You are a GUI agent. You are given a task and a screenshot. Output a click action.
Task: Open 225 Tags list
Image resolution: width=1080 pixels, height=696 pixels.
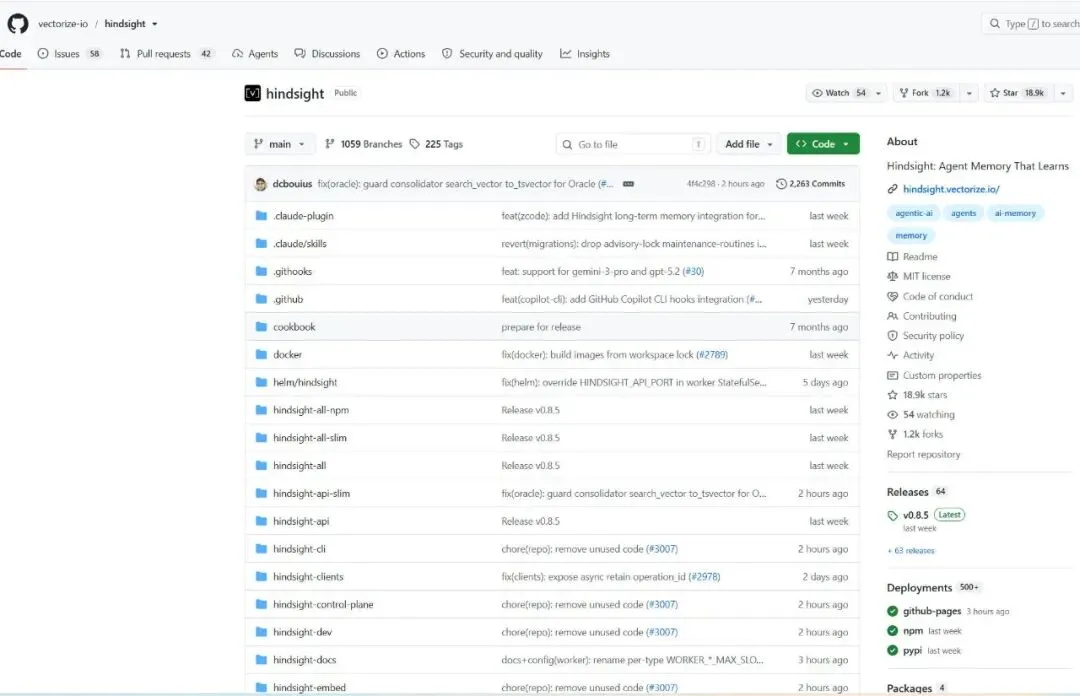437,144
